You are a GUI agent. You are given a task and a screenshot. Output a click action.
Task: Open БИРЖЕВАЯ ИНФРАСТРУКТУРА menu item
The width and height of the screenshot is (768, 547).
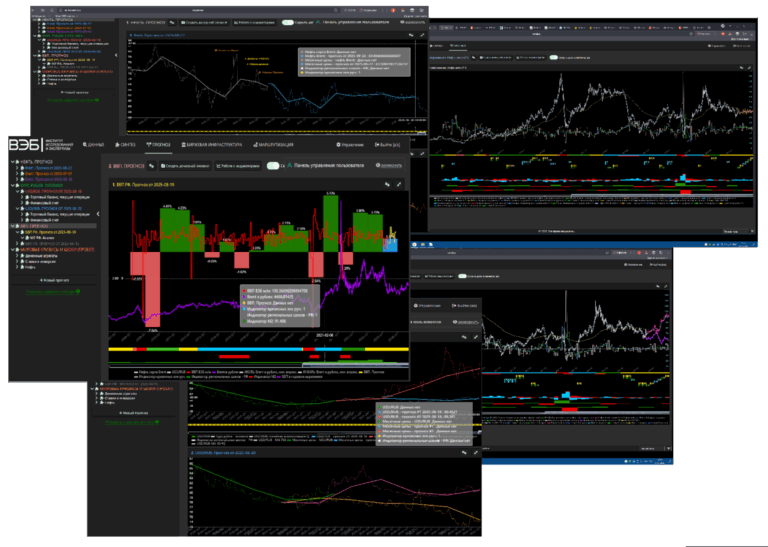212,145
